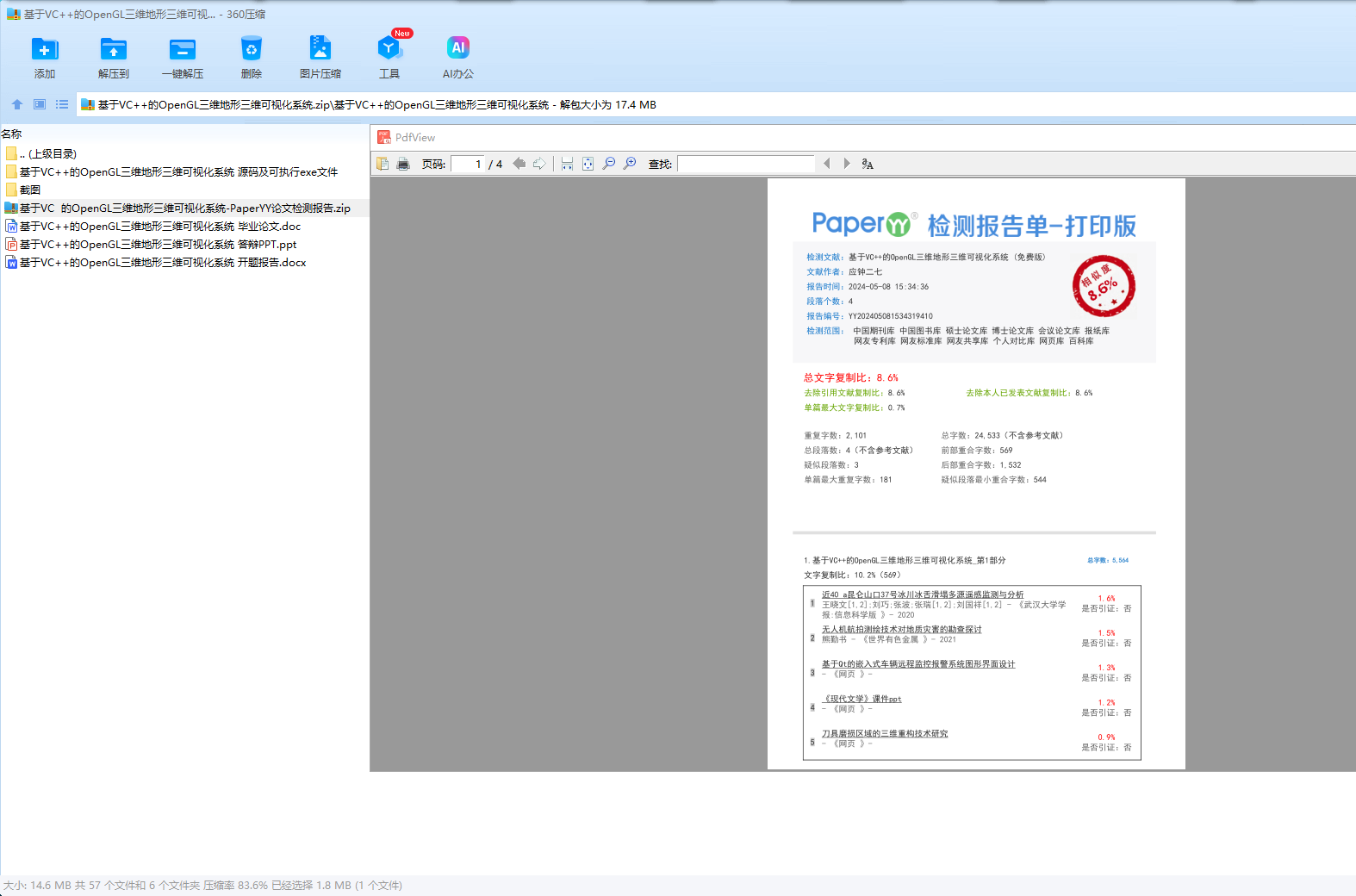The height and width of the screenshot is (896, 1356).
Task: Launch the AI办公 feature
Action: [458, 57]
